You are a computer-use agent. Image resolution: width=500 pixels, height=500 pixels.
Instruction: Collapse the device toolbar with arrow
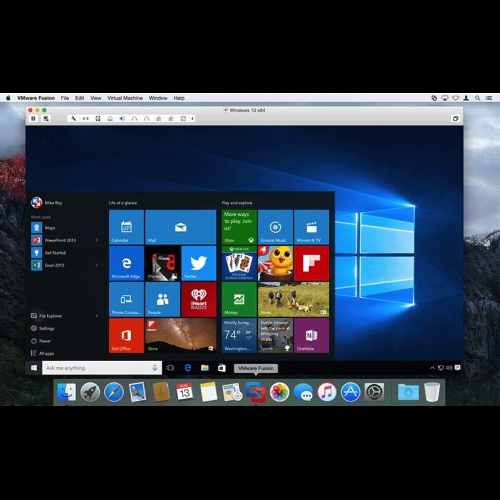(x=192, y=119)
